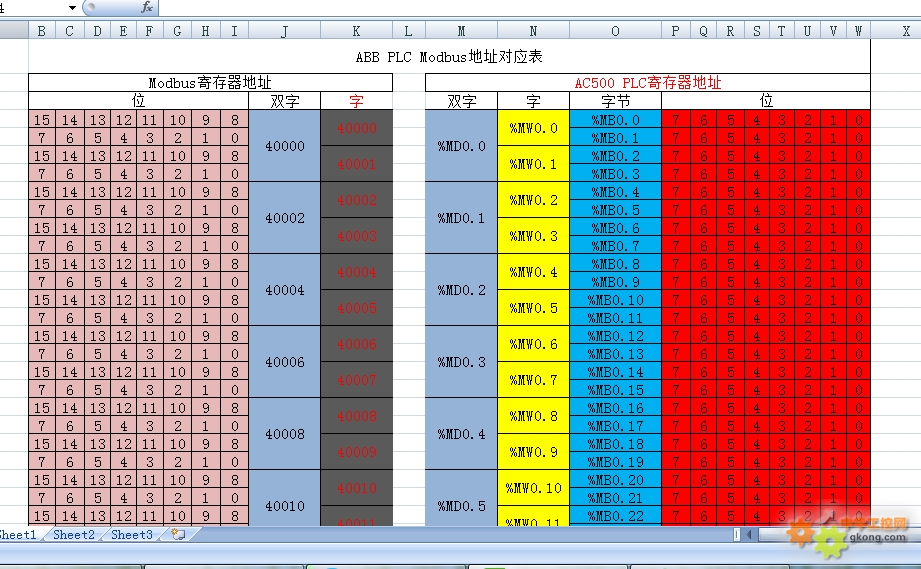
Task: Open the Insert Function fx dialog
Action: tap(147, 7)
